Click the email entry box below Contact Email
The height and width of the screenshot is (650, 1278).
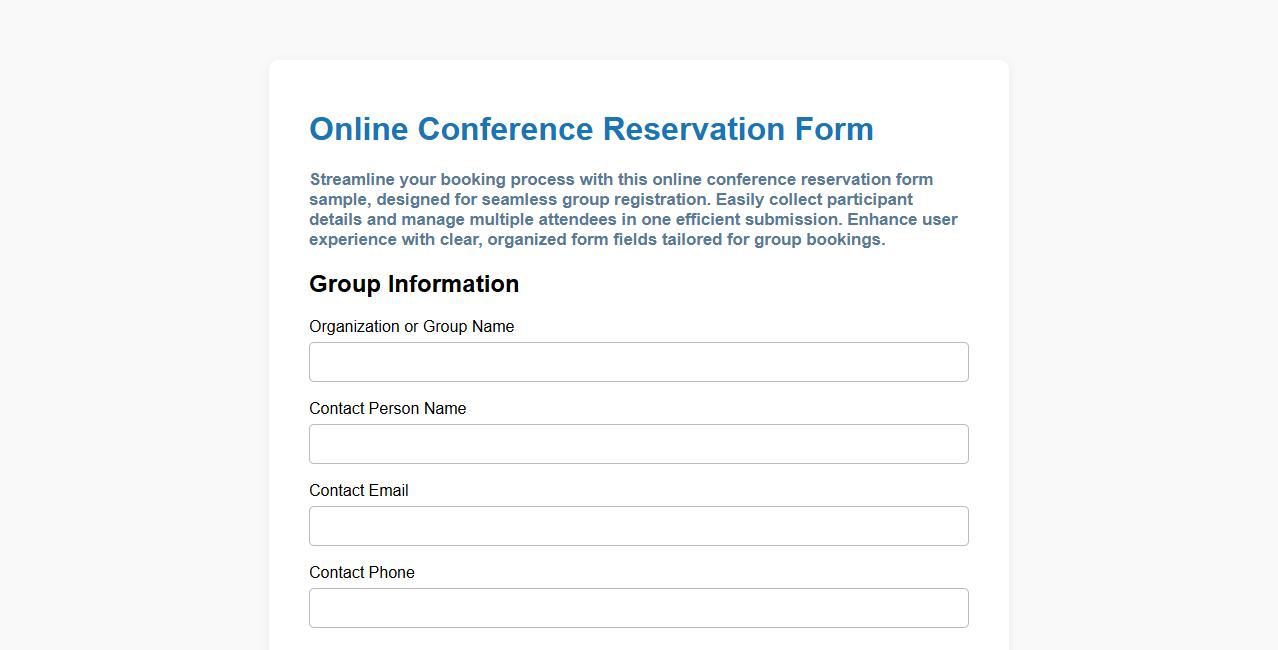coord(638,525)
